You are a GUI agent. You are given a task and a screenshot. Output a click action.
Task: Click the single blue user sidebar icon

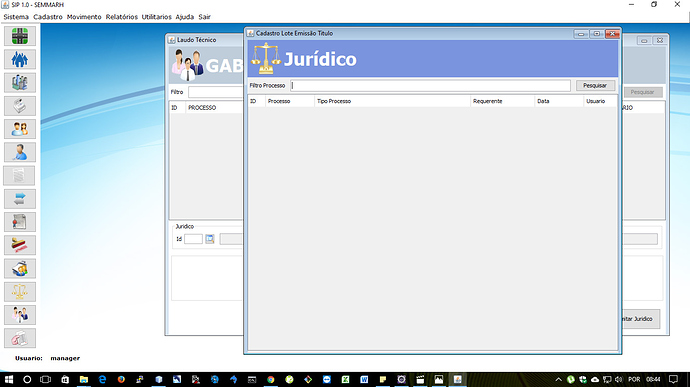click(20, 152)
